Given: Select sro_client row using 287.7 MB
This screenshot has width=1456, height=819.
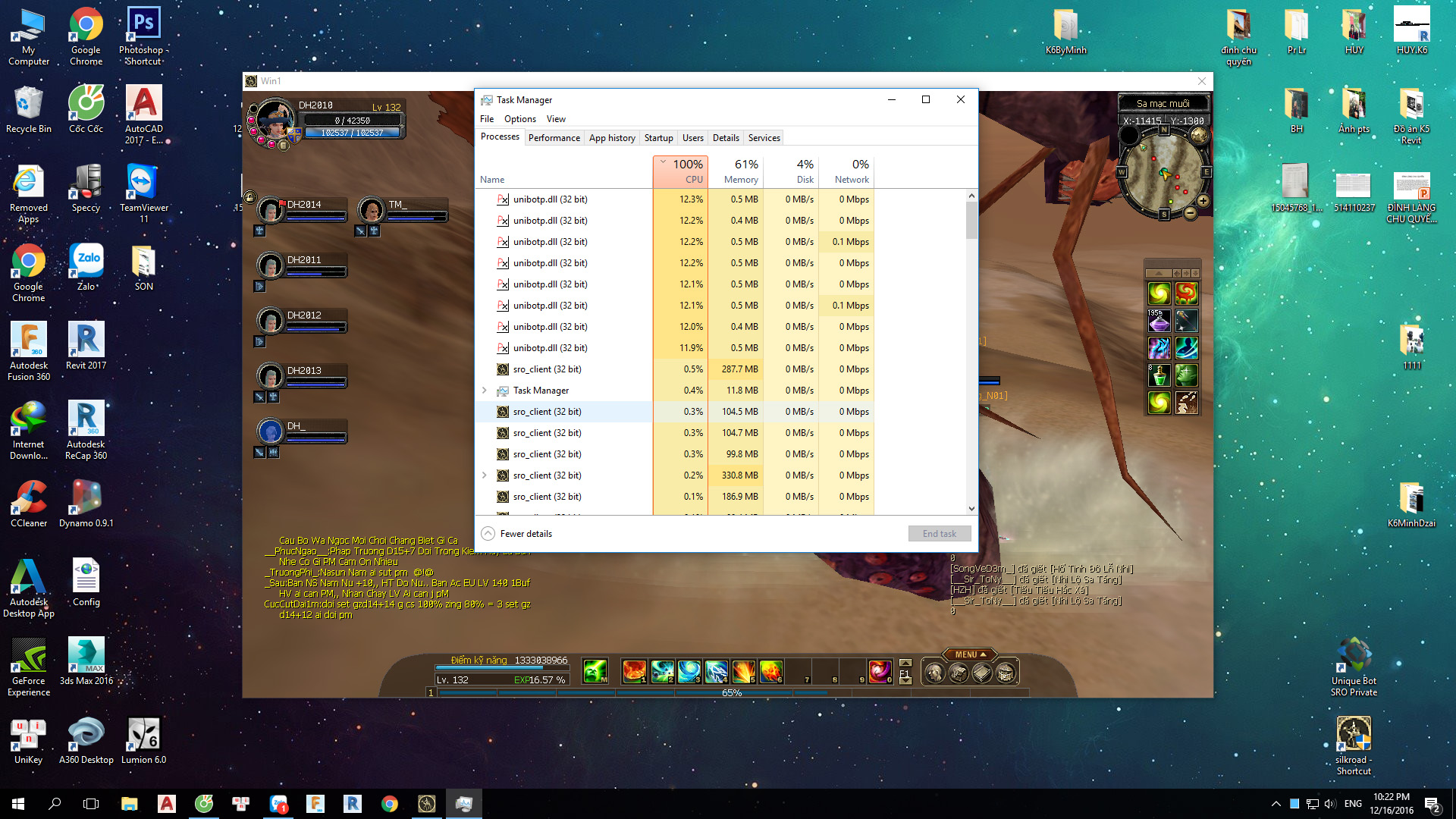Looking at the screenshot, I should pyautogui.click(x=675, y=369).
